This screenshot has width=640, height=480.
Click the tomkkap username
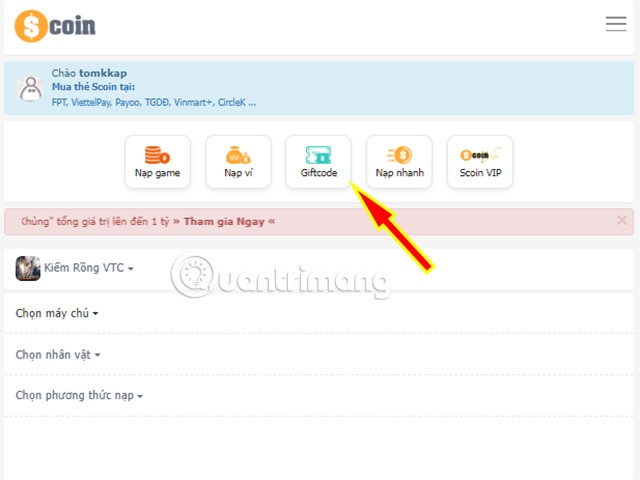coord(103,73)
